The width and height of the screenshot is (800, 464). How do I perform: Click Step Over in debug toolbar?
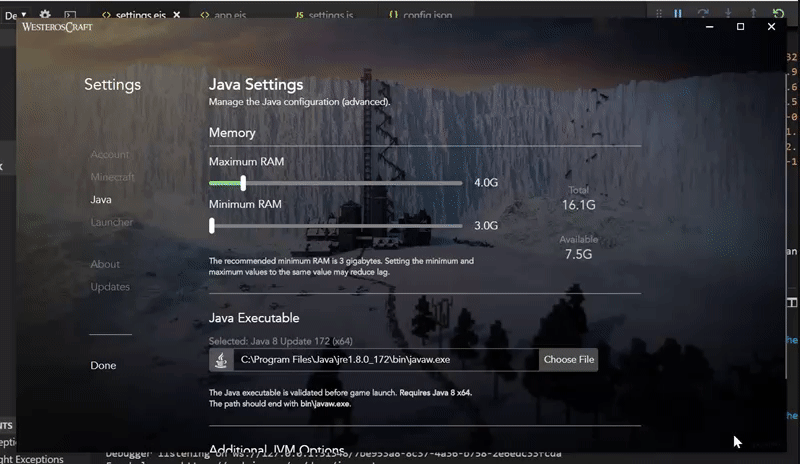(x=703, y=14)
